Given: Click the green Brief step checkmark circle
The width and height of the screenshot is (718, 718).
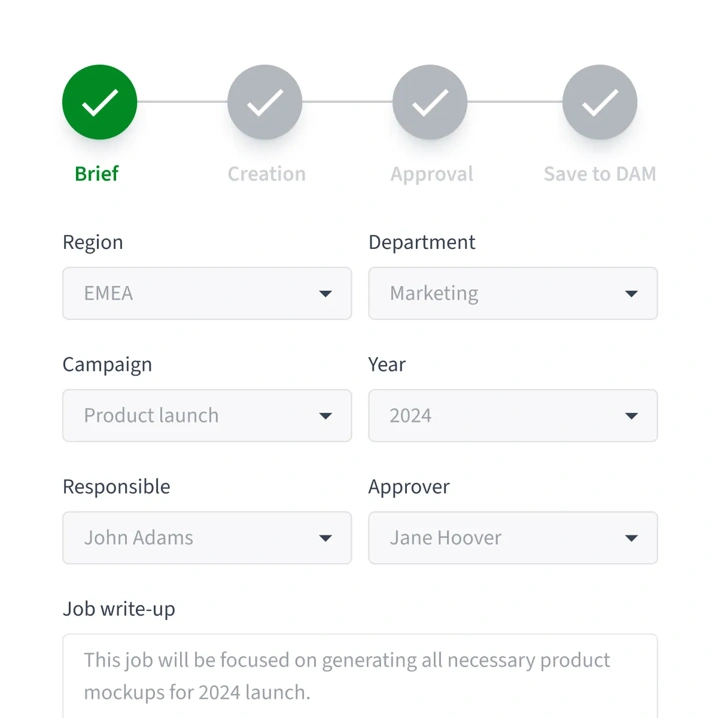Looking at the screenshot, I should click(x=100, y=102).
